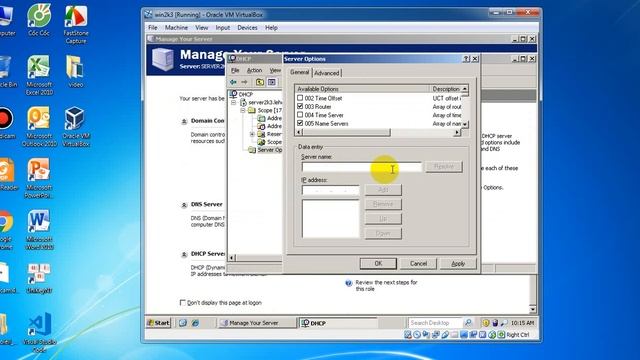Click the Forward arrow in DHCP toolbar
This screenshot has height=360, width=640.
click(244, 82)
